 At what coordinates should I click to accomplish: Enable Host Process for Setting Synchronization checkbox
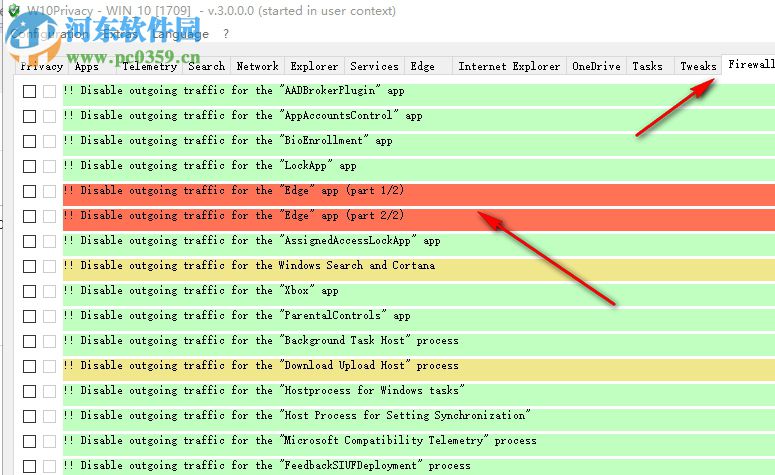tap(29, 416)
